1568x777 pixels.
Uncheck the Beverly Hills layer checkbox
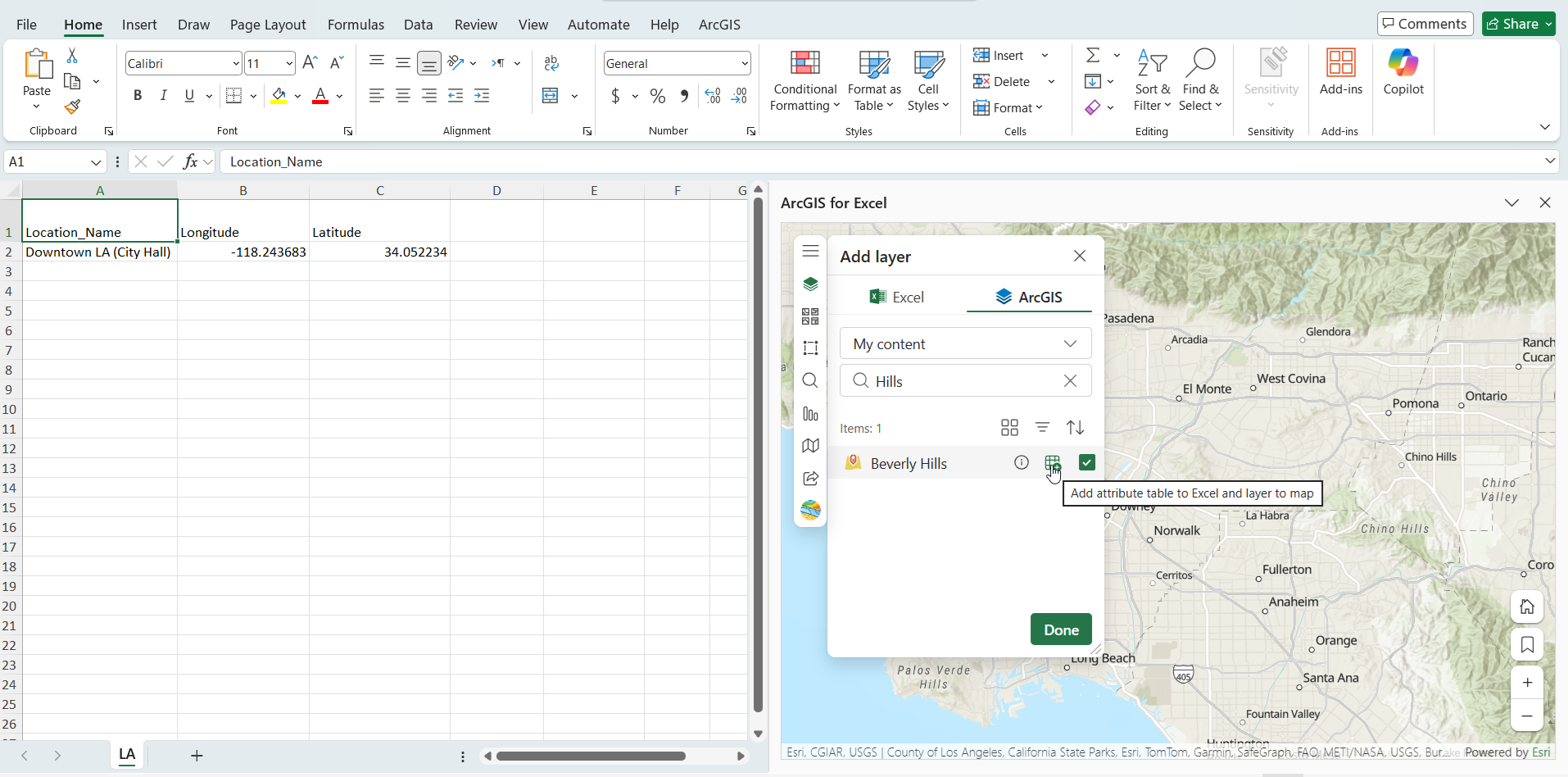tap(1086, 463)
